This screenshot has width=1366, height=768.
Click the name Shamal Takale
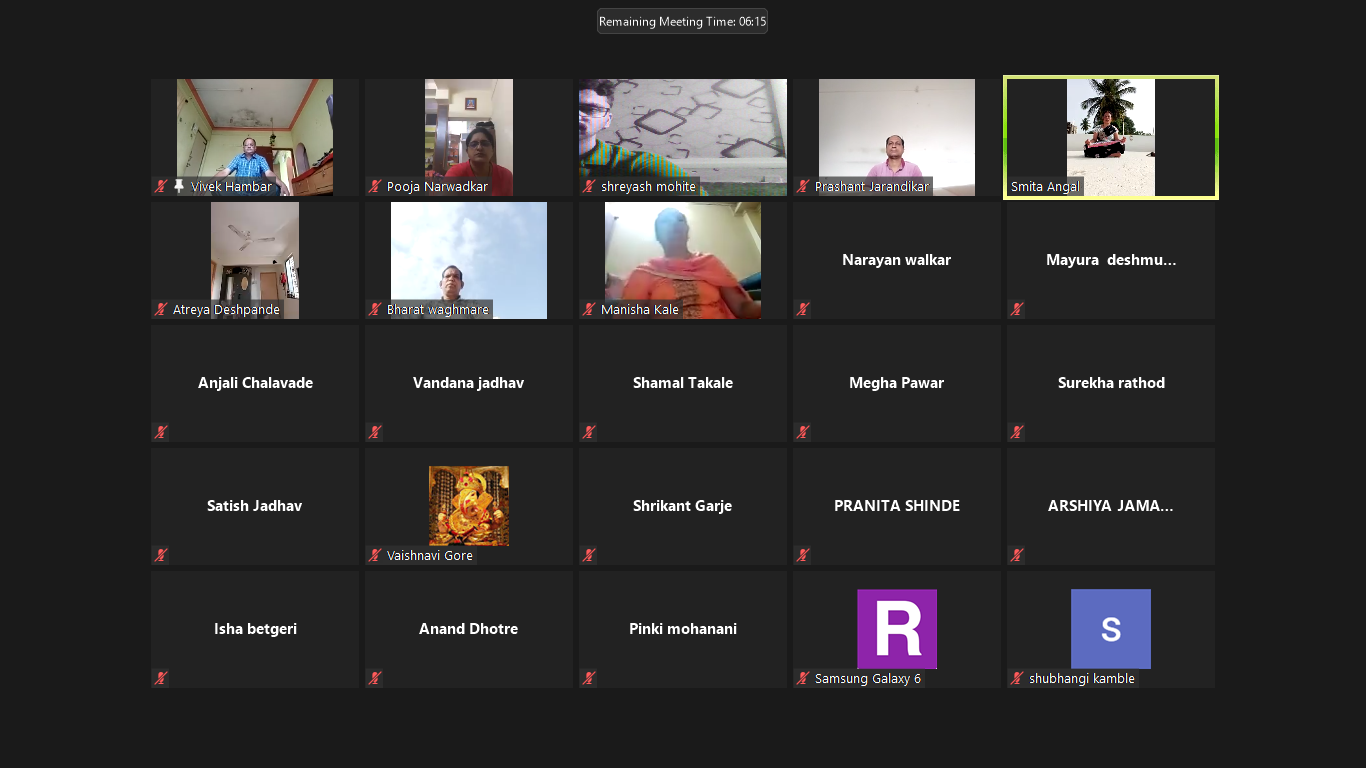point(683,383)
